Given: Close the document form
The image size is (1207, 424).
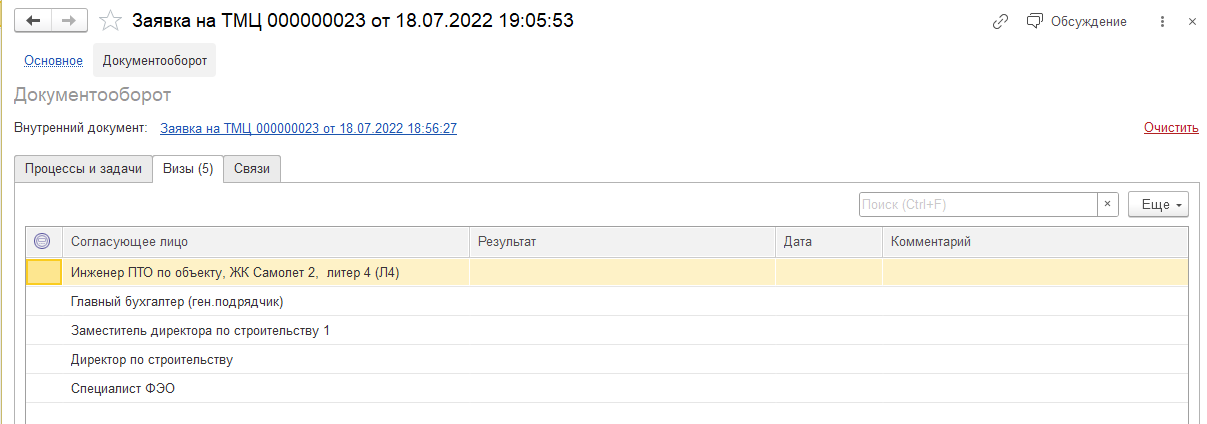Looking at the screenshot, I should point(1192,21).
